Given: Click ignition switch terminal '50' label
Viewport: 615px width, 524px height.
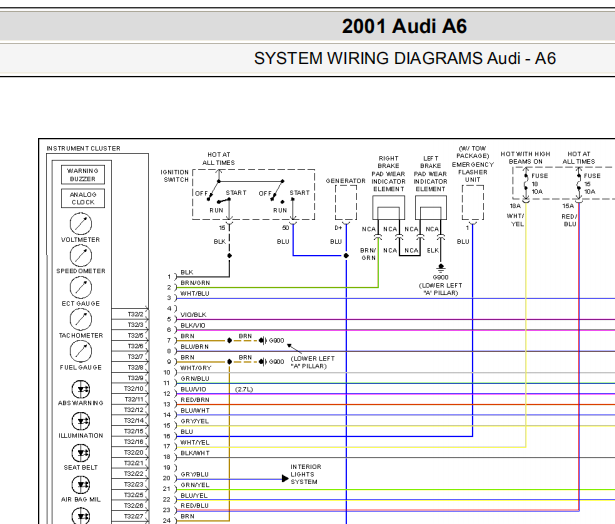Looking at the screenshot, I should (286, 227).
